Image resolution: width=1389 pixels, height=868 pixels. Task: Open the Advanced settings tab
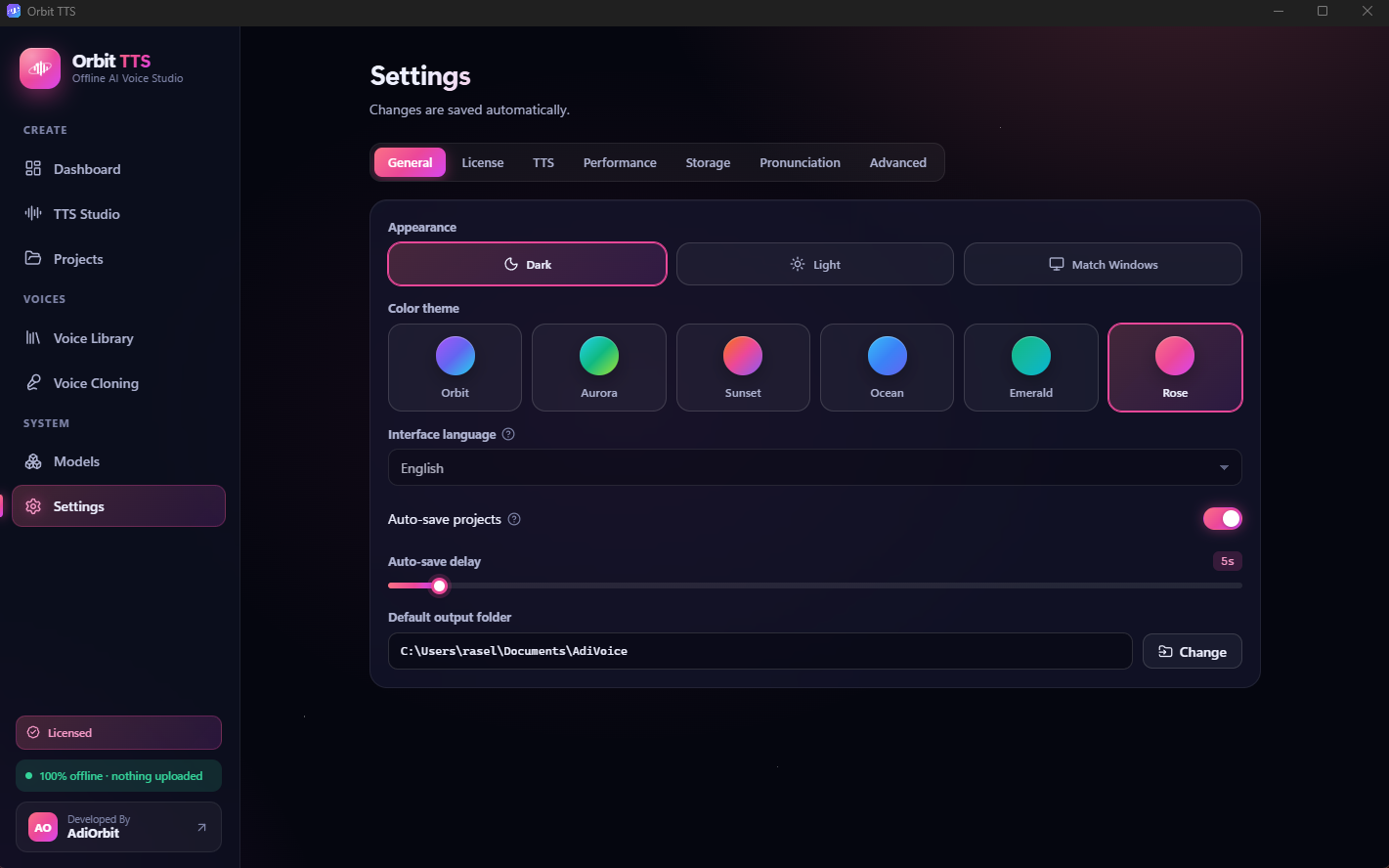point(898,162)
